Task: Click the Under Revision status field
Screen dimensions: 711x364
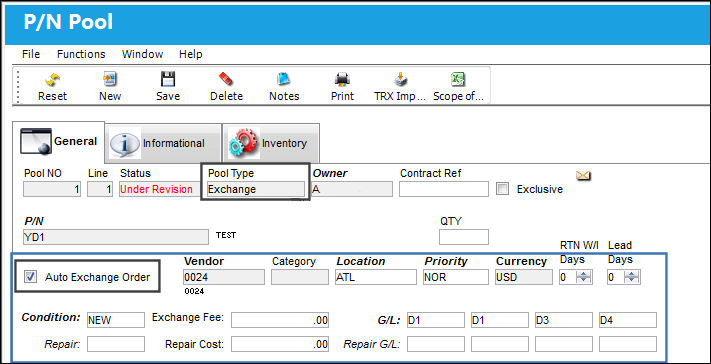Action: (159, 189)
